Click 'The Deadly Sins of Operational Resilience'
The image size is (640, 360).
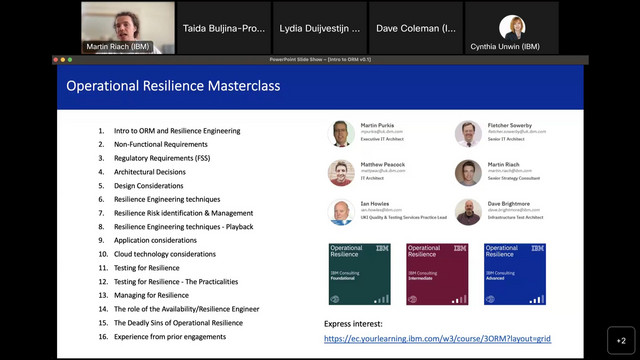(x=178, y=323)
